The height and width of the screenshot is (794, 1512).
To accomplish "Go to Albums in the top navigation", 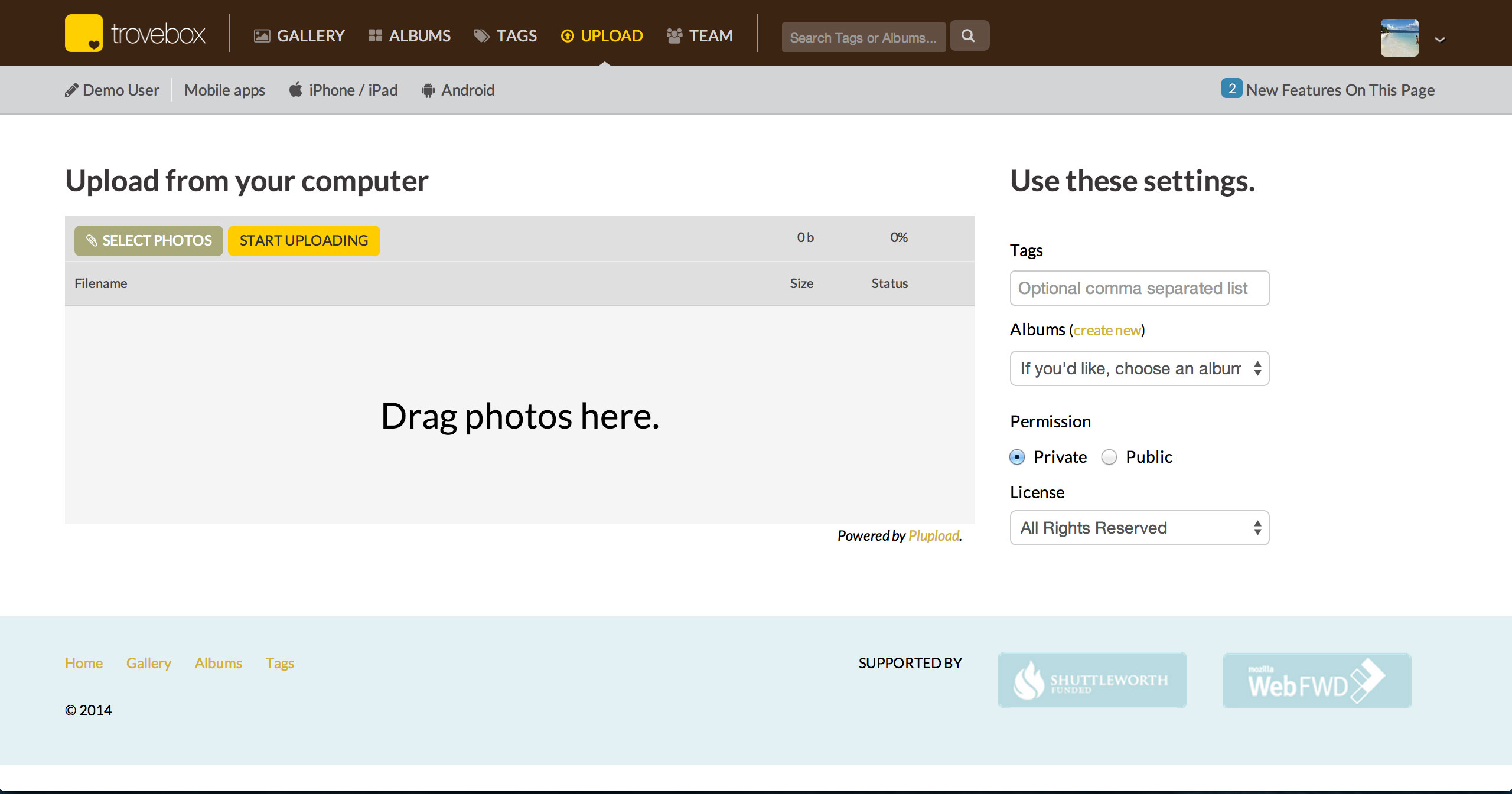I will (x=409, y=36).
